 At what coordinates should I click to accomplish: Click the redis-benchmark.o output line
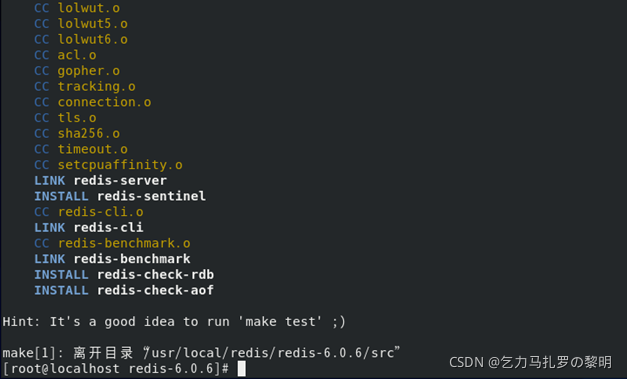click(112, 243)
